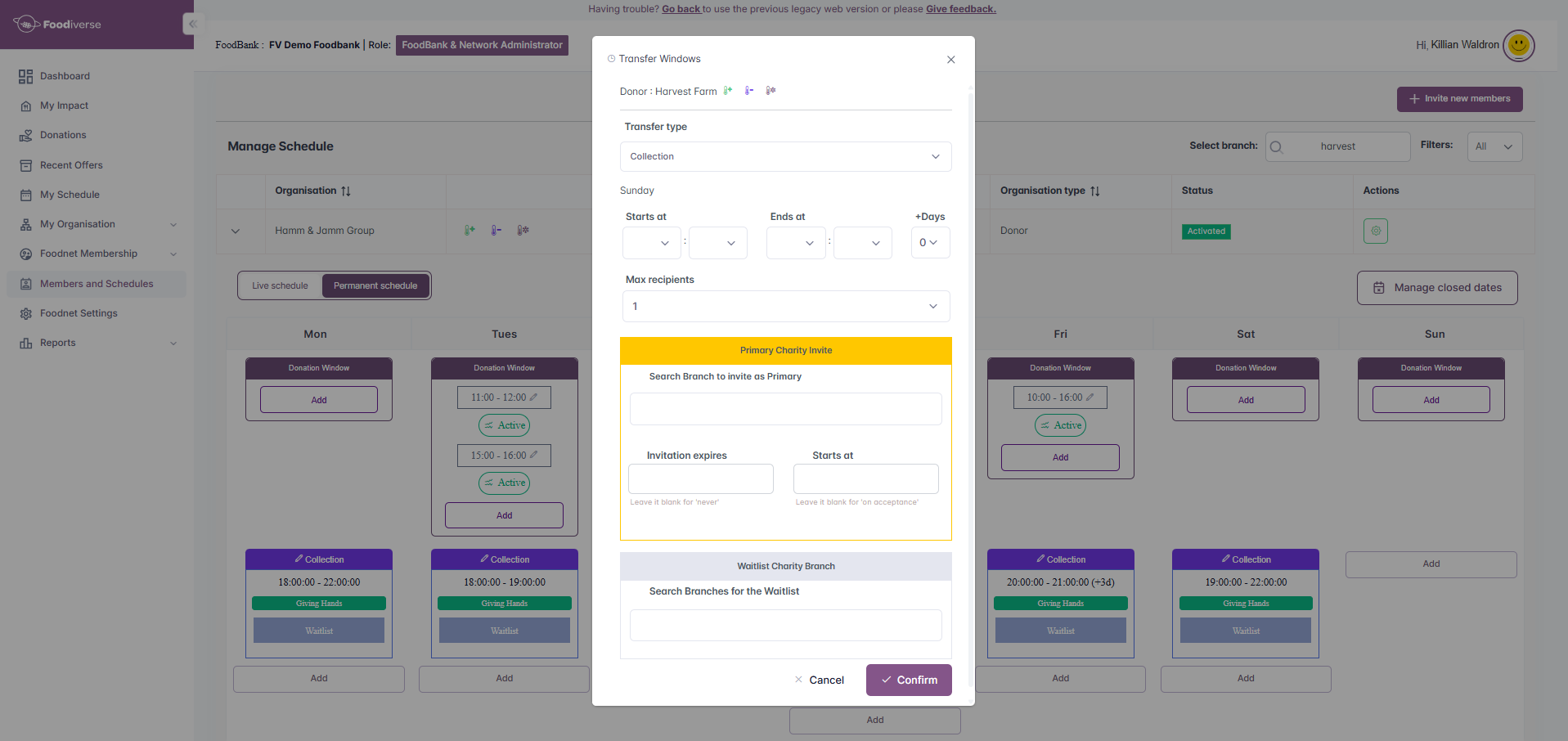Screen dimensions: 1568x741
Task: Select the Permanent schedule toggle
Action: tap(375, 286)
